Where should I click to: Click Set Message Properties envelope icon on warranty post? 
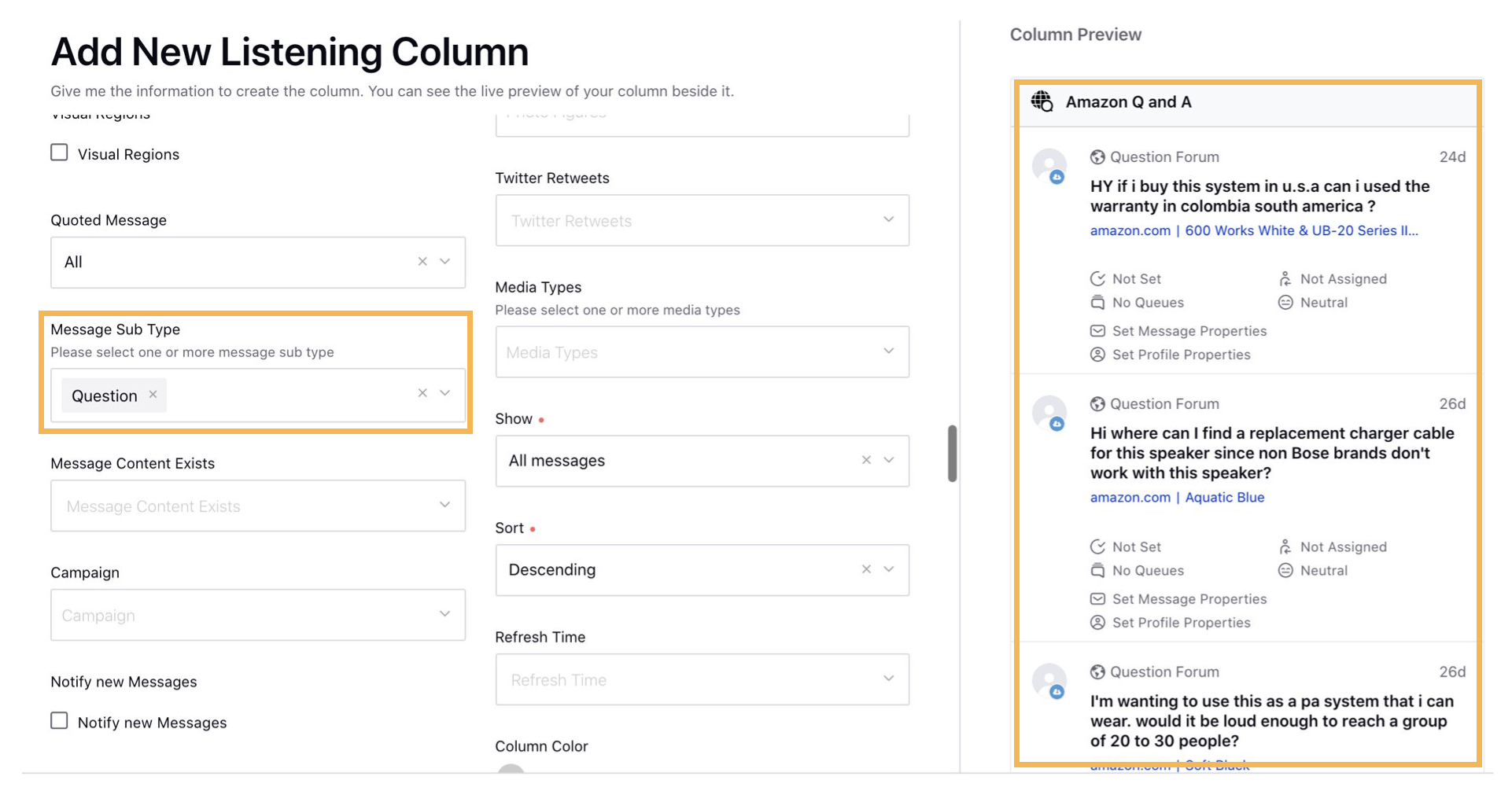tap(1097, 331)
